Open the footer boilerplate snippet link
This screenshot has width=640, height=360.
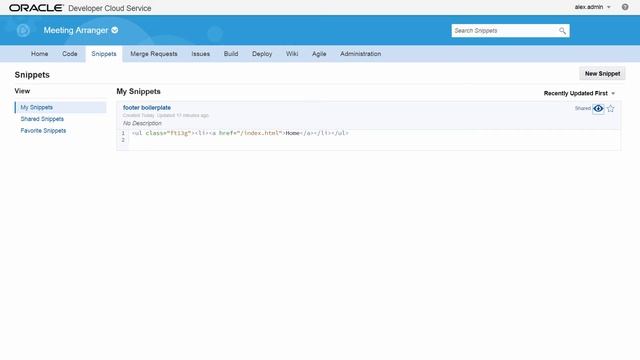(x=147, y=107)
